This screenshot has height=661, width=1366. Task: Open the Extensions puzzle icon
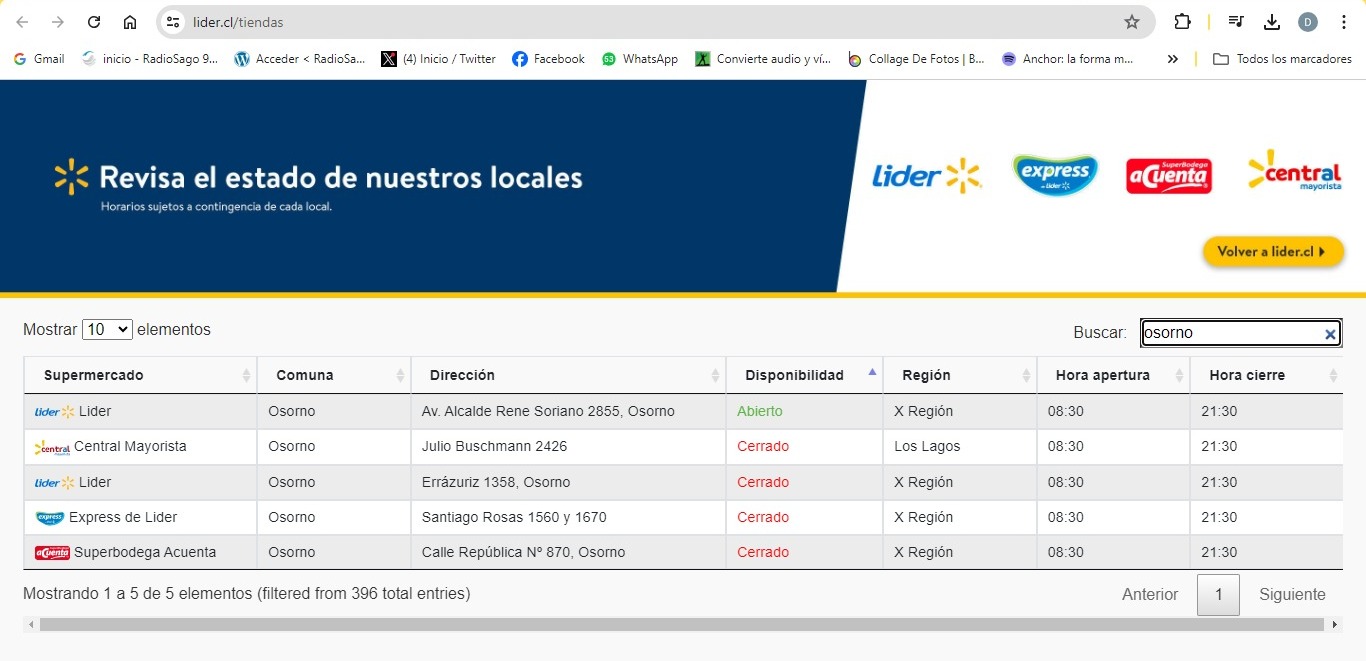(1182, 22)
